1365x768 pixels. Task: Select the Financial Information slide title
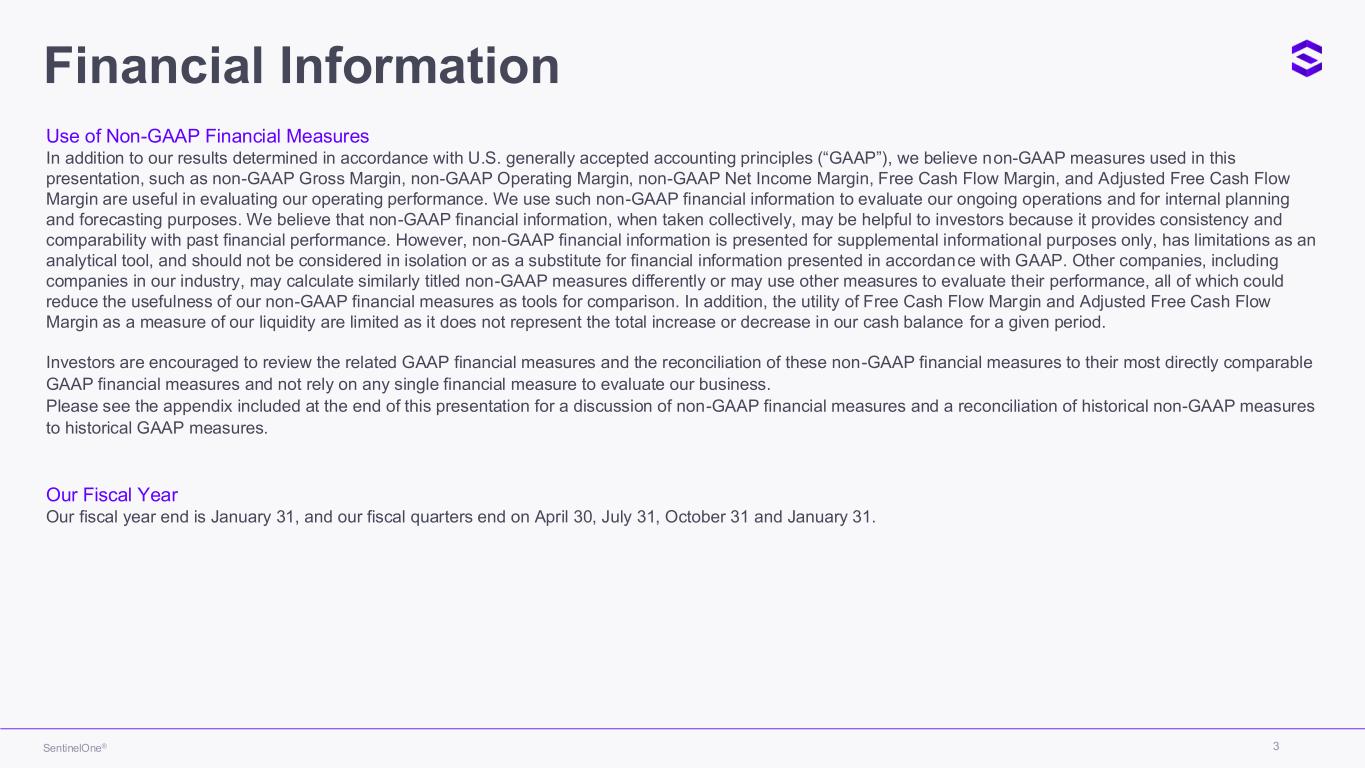(302, 66)
